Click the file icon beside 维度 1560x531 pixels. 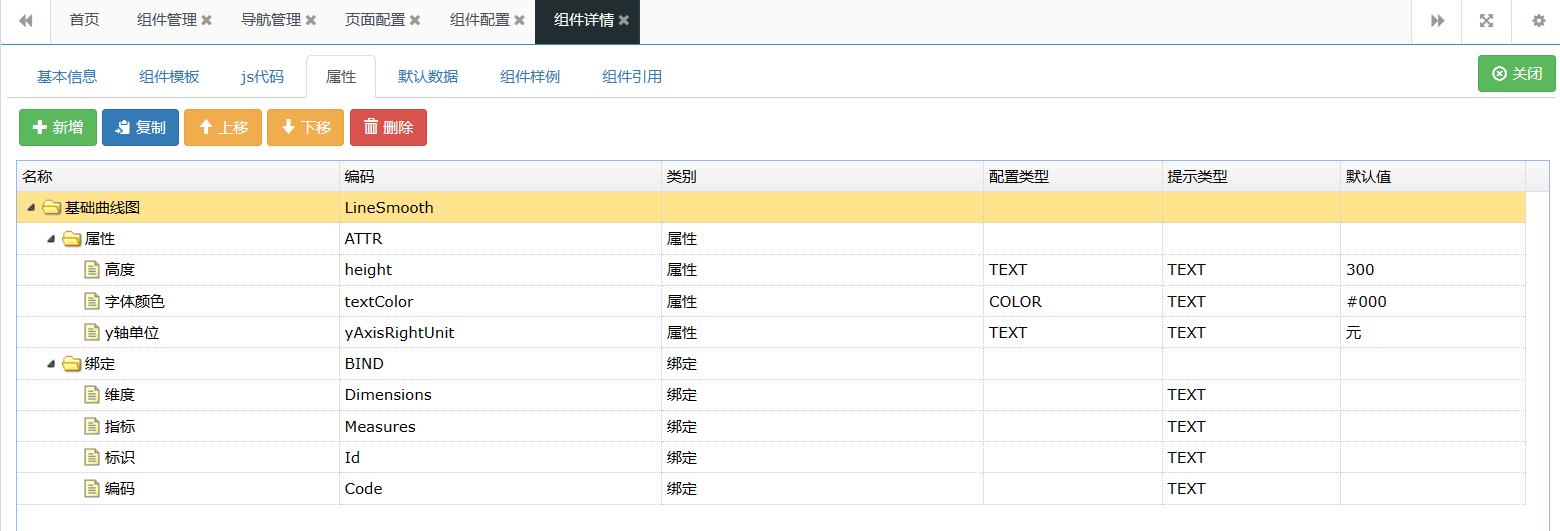92,395
